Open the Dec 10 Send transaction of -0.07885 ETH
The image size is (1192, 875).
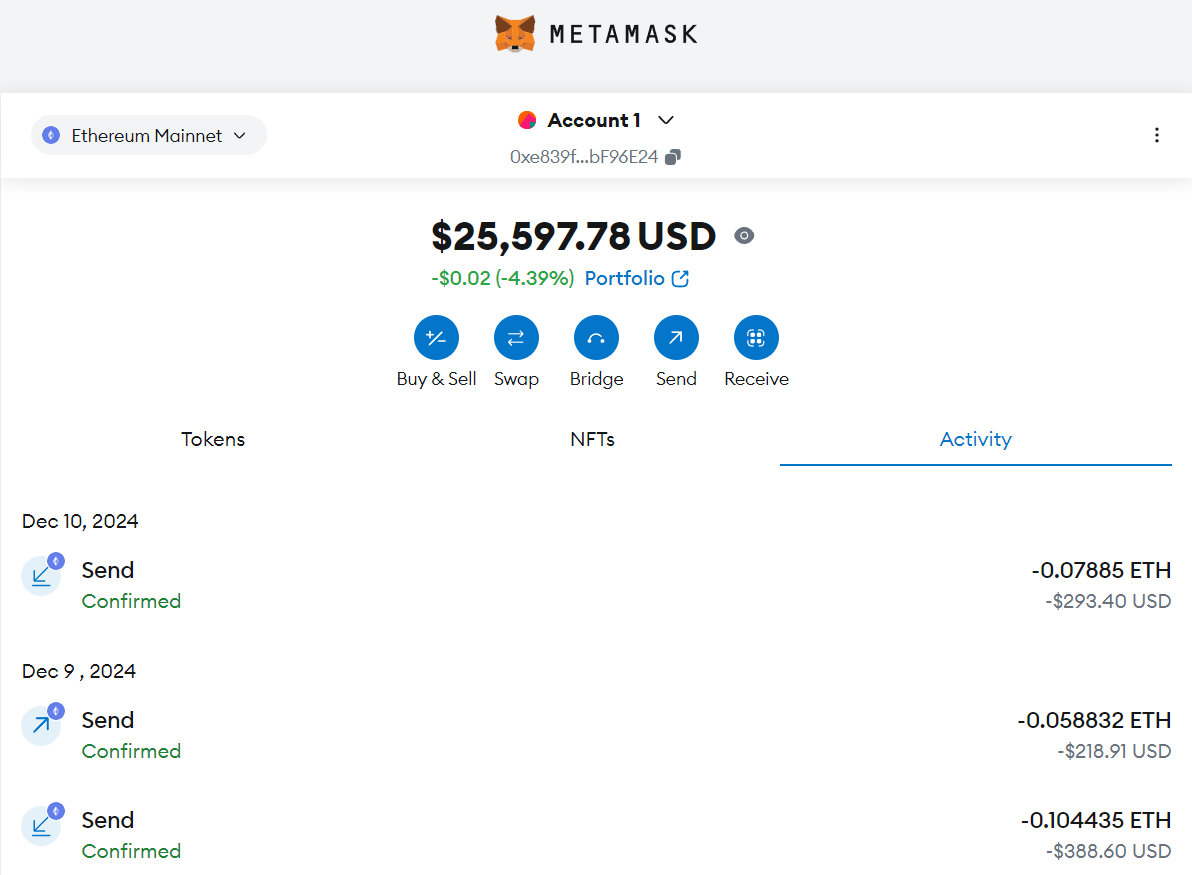click(596, 585)
